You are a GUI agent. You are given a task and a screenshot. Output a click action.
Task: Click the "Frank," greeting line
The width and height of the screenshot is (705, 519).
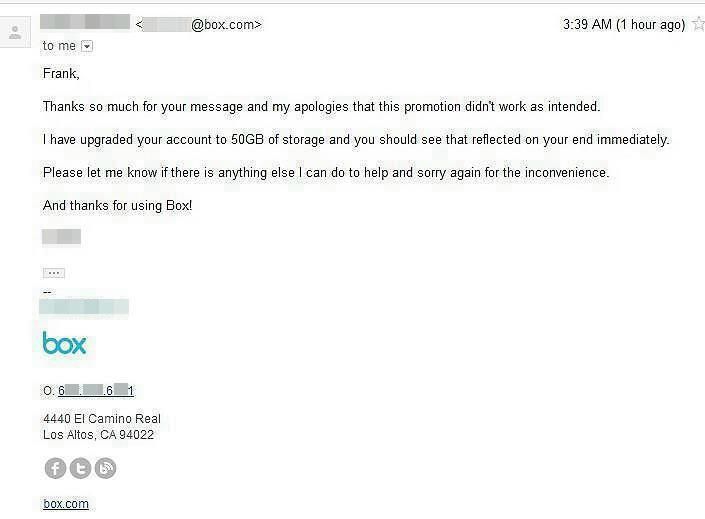coord(61,73)
